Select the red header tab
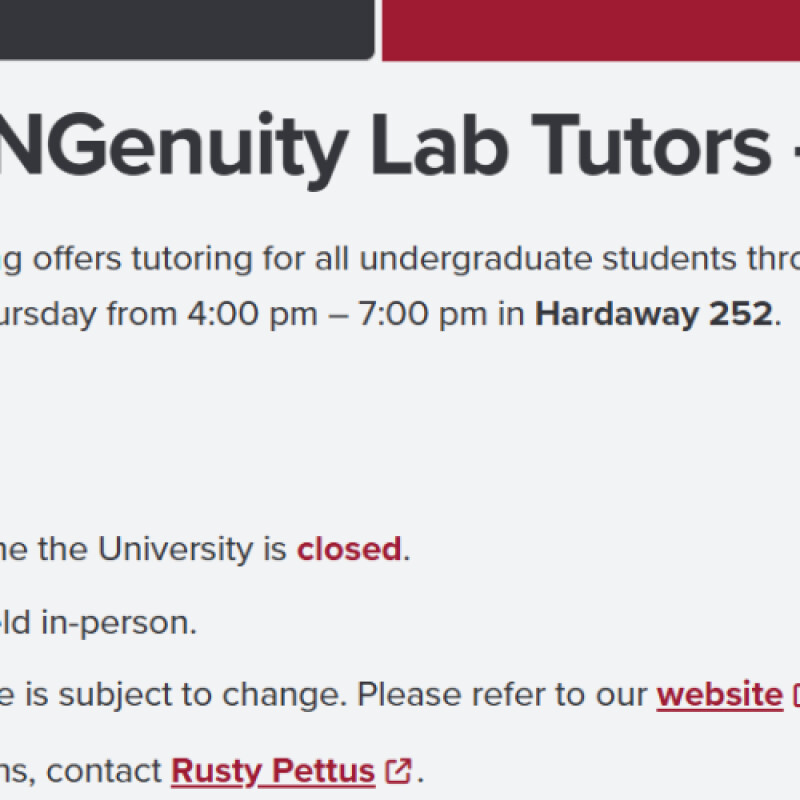Viewport: 800px width, 800px height. (x=590, y=28)
